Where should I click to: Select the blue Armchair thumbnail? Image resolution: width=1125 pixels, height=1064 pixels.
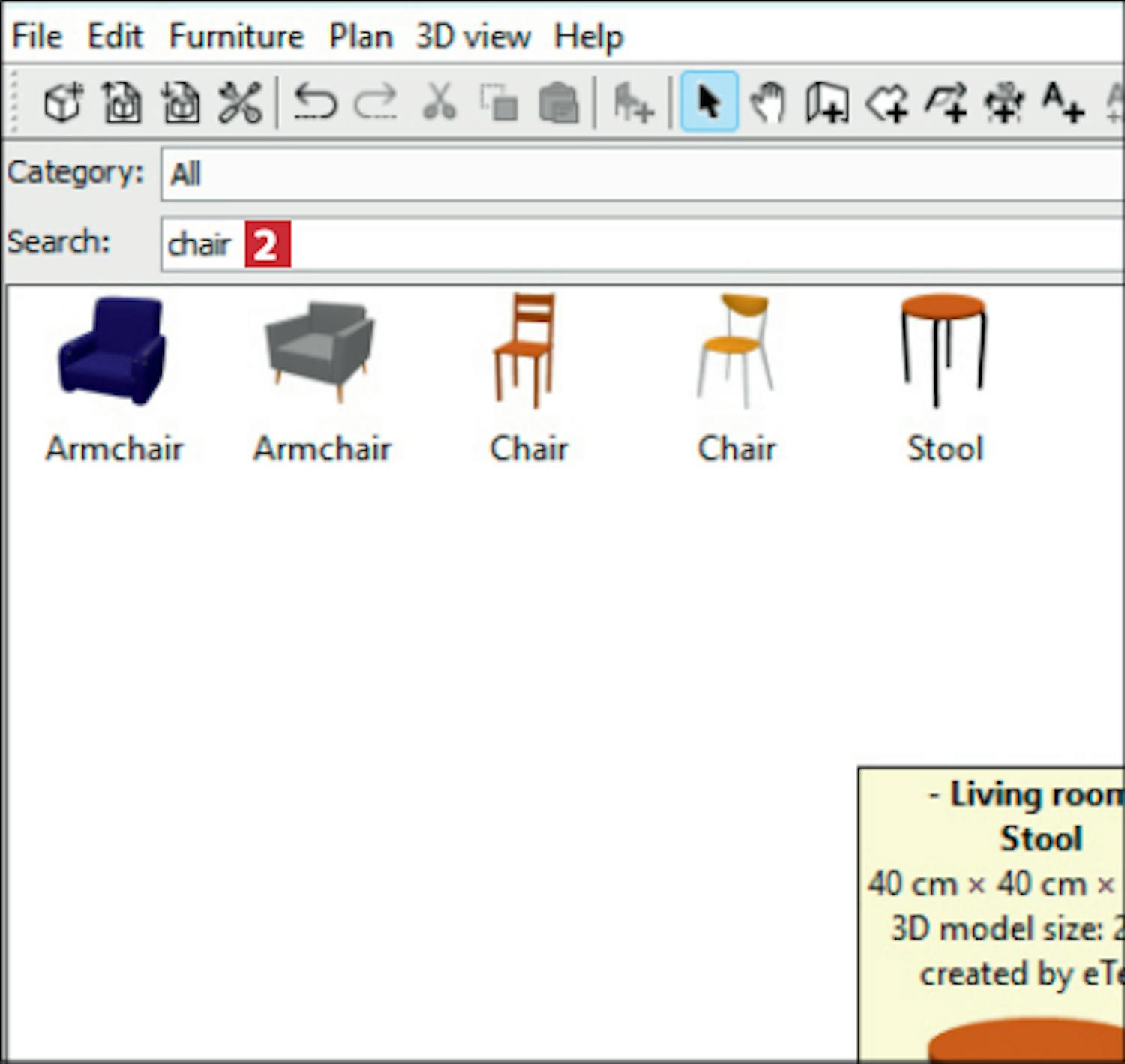click(x=113, y=352)
